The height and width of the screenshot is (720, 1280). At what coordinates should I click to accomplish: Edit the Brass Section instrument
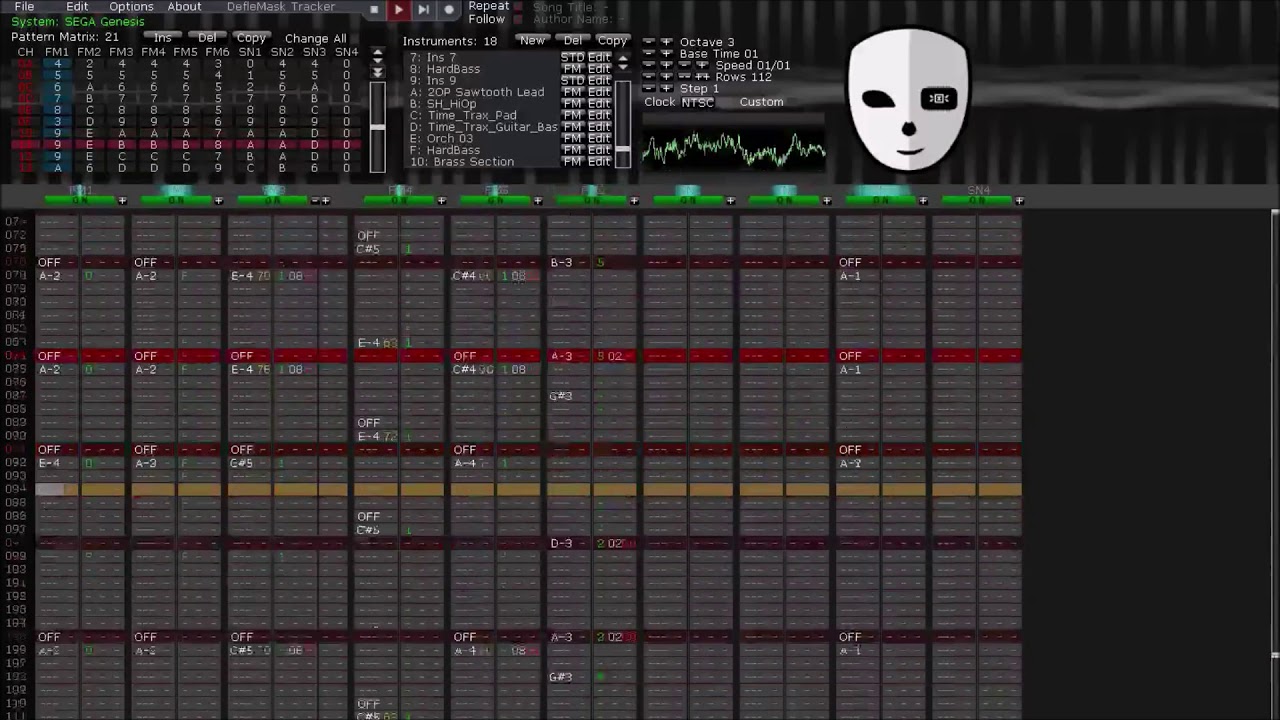[600, 162]
